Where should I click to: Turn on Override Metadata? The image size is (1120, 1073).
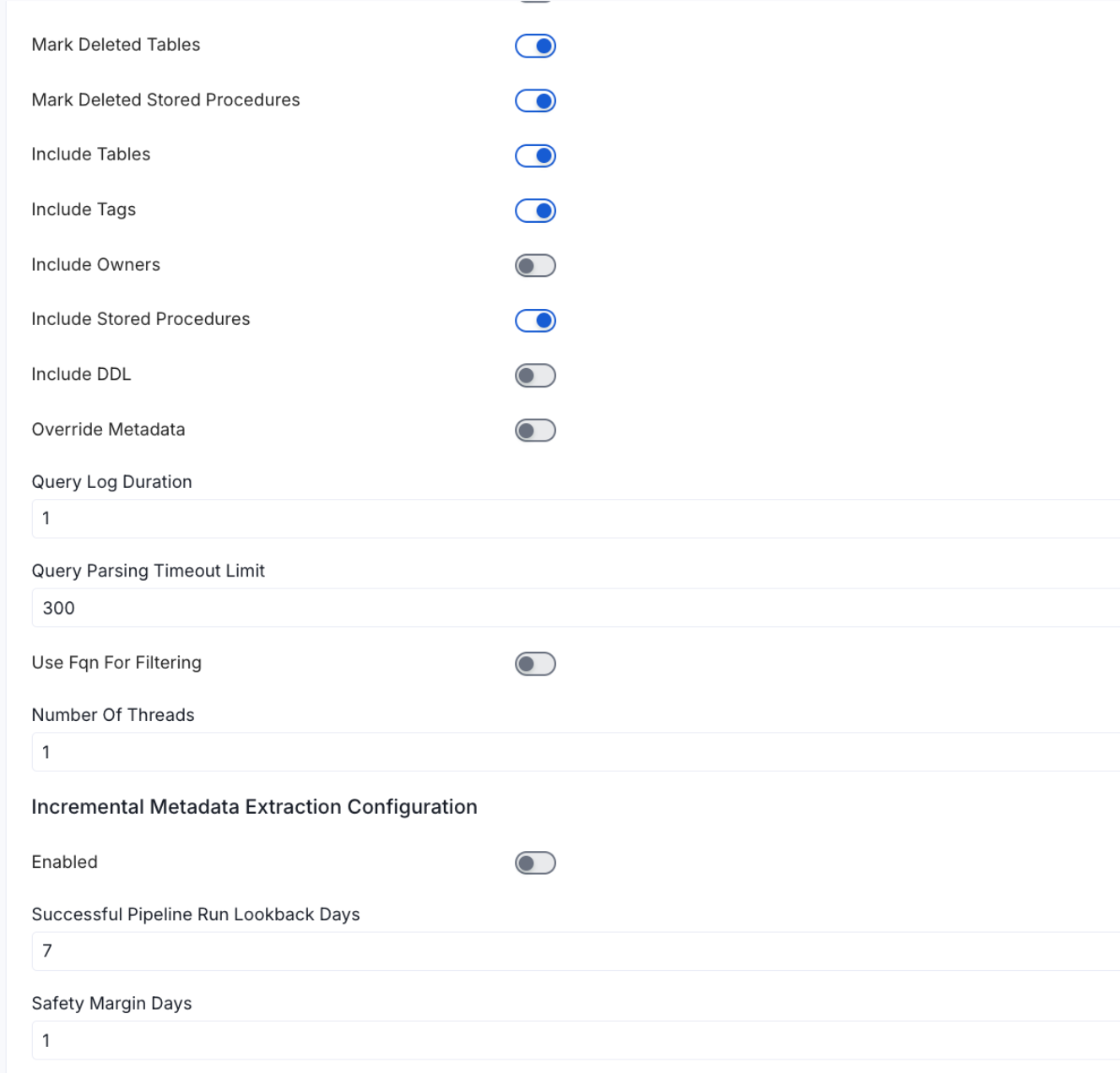534,430
